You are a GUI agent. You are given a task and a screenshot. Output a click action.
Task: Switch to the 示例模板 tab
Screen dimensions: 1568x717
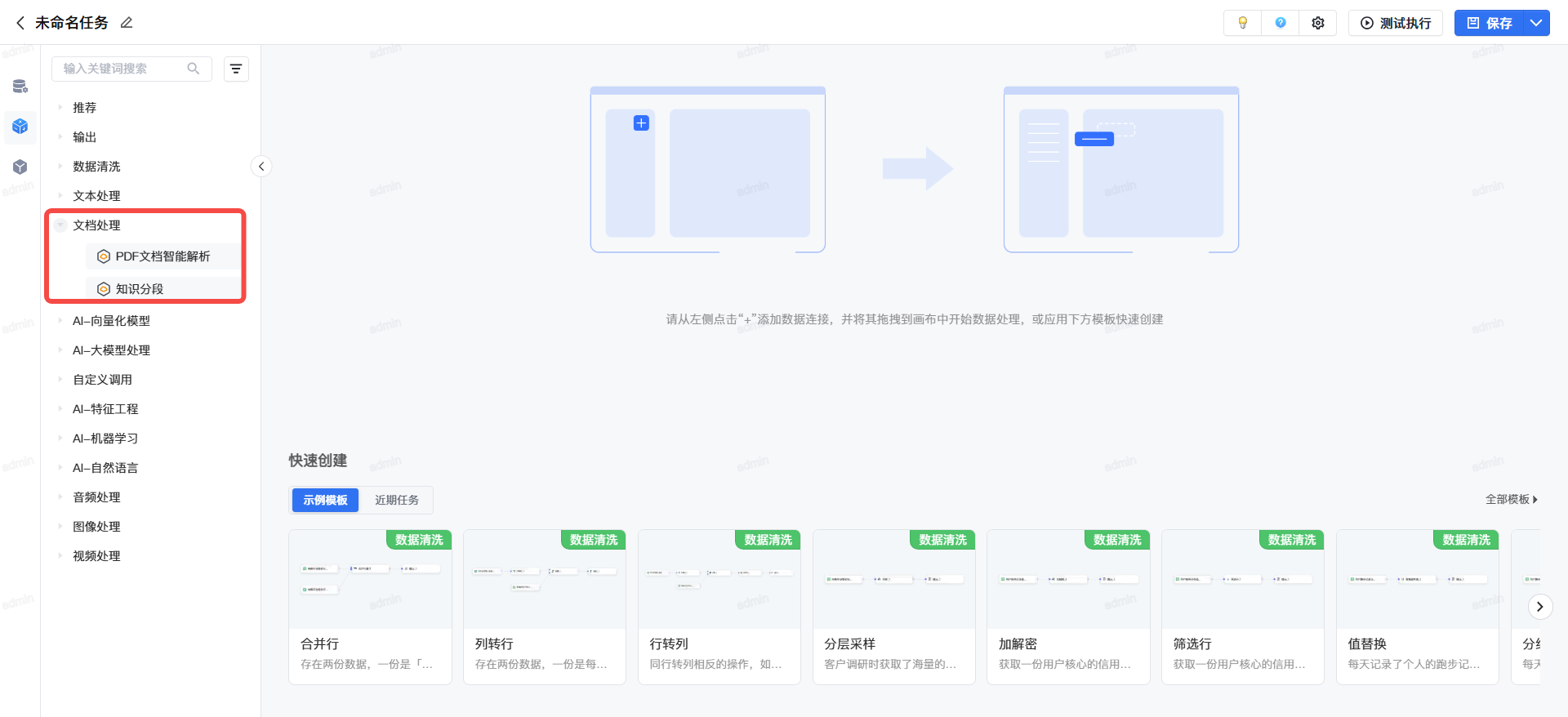coord(325,500)
